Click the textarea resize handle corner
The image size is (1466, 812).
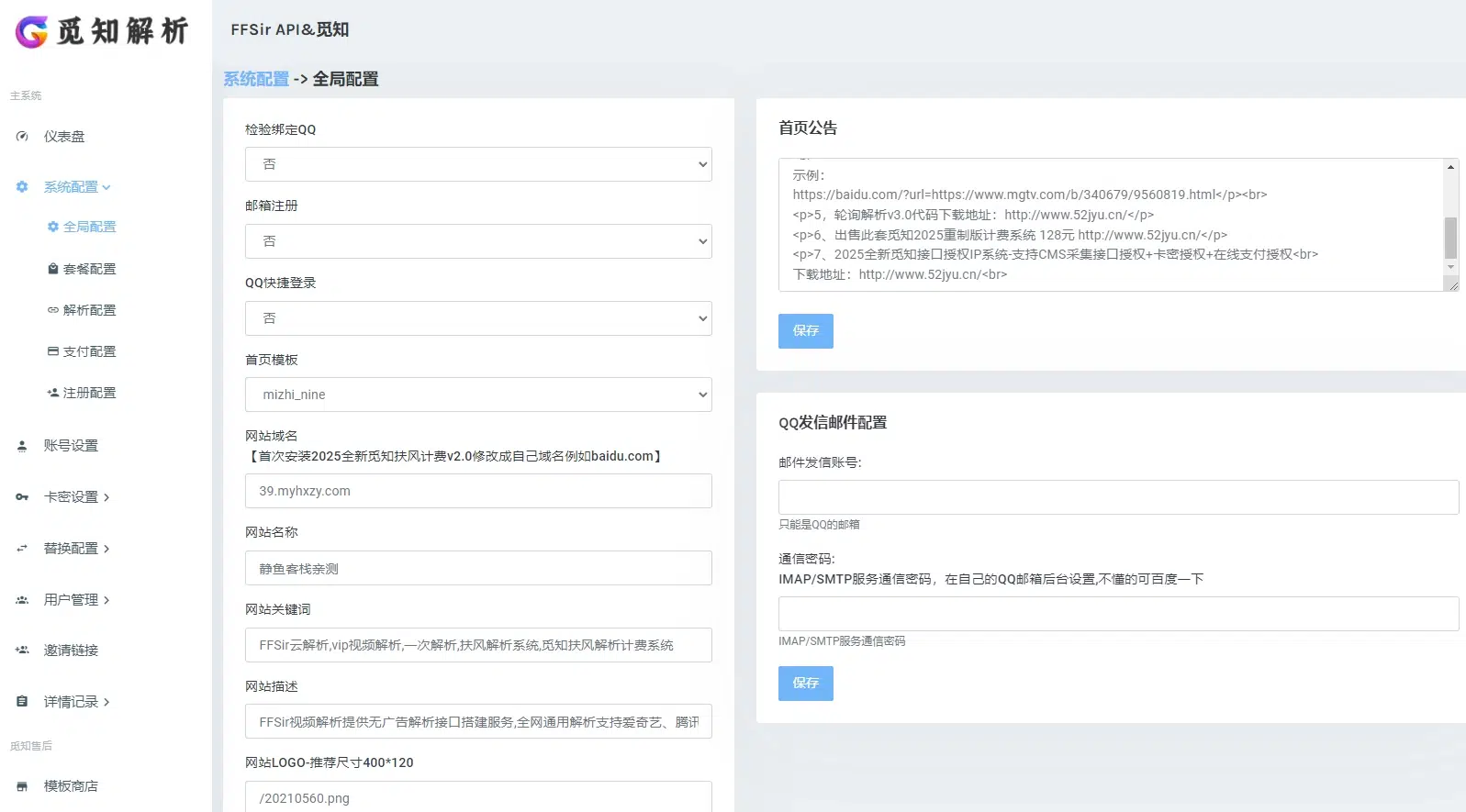pos(1452,285)
